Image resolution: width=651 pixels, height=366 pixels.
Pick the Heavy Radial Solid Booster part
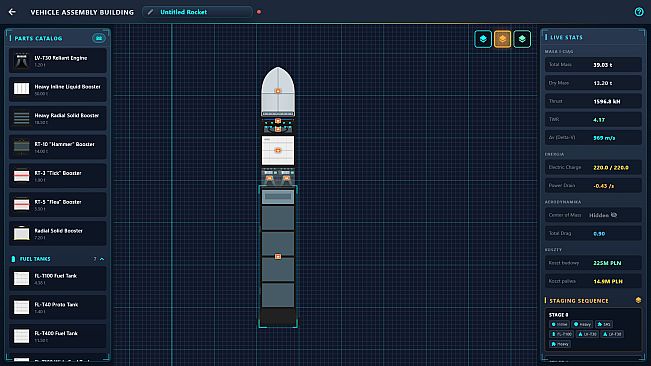tap(58, 118)
